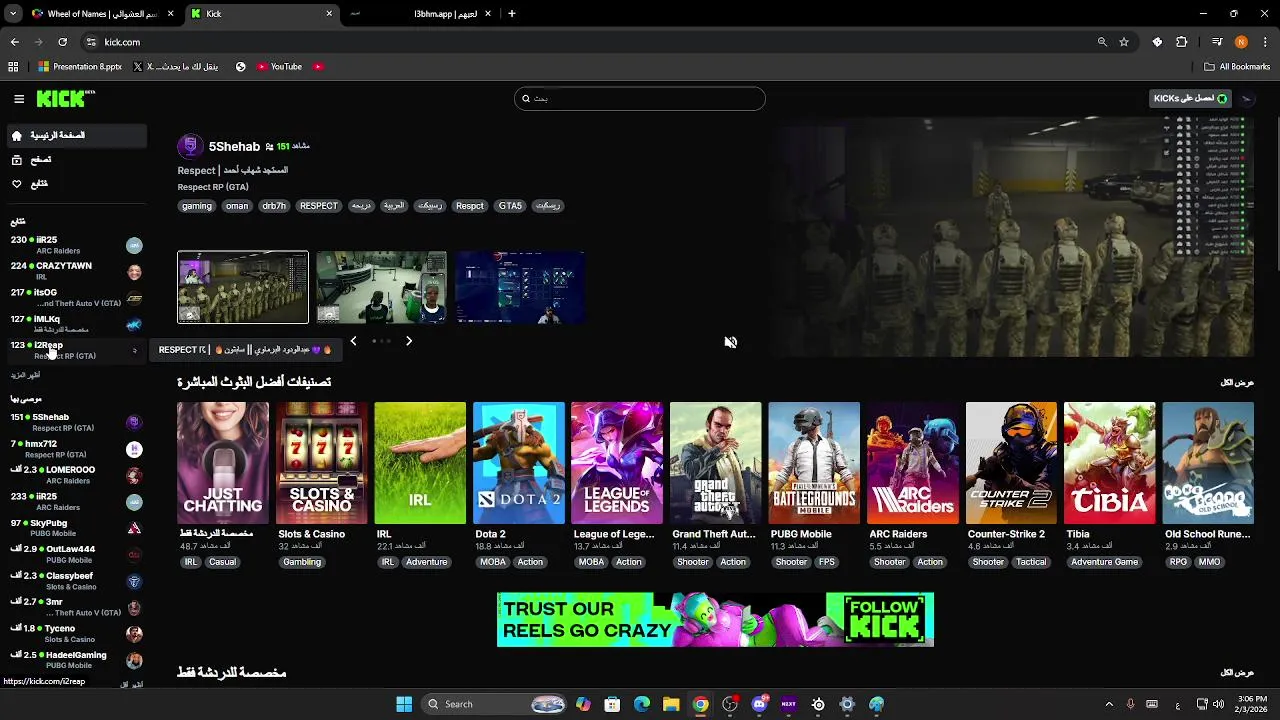Click the oman tag
The width and height of the screenshot is (1280, 720).
pyautogui.click(x=237, y=206)
